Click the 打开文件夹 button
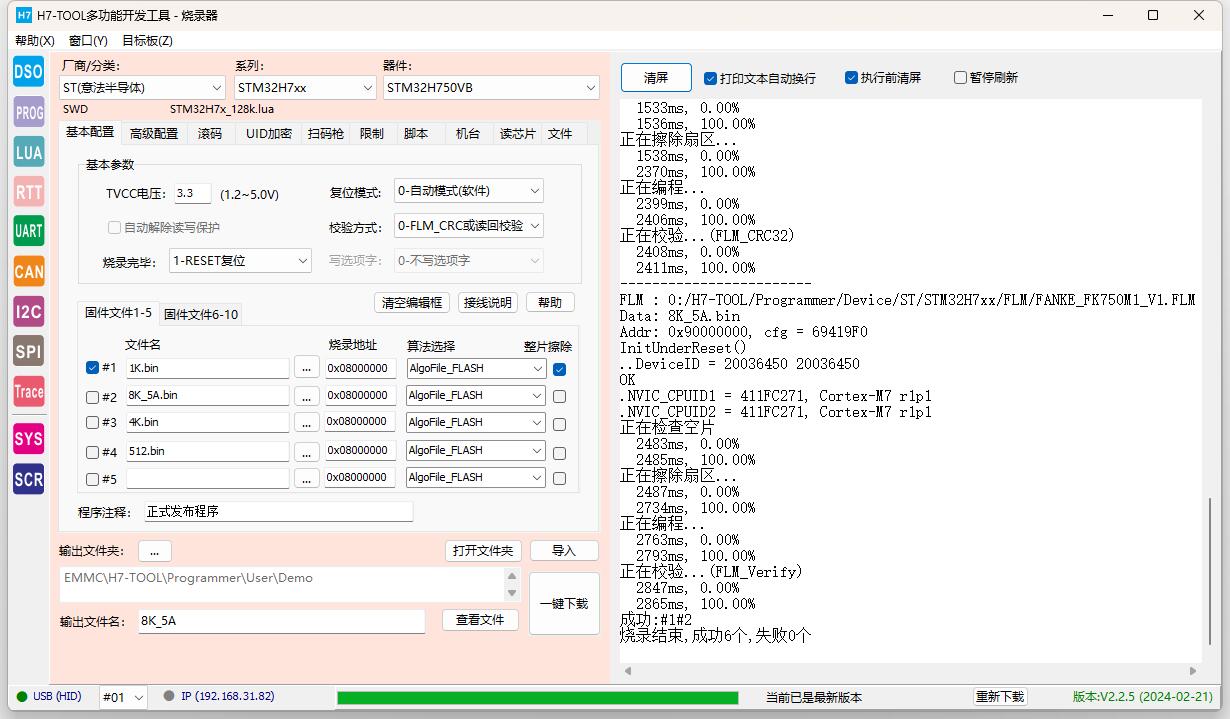The image size is (1230, 719). [x=483, y=551]
